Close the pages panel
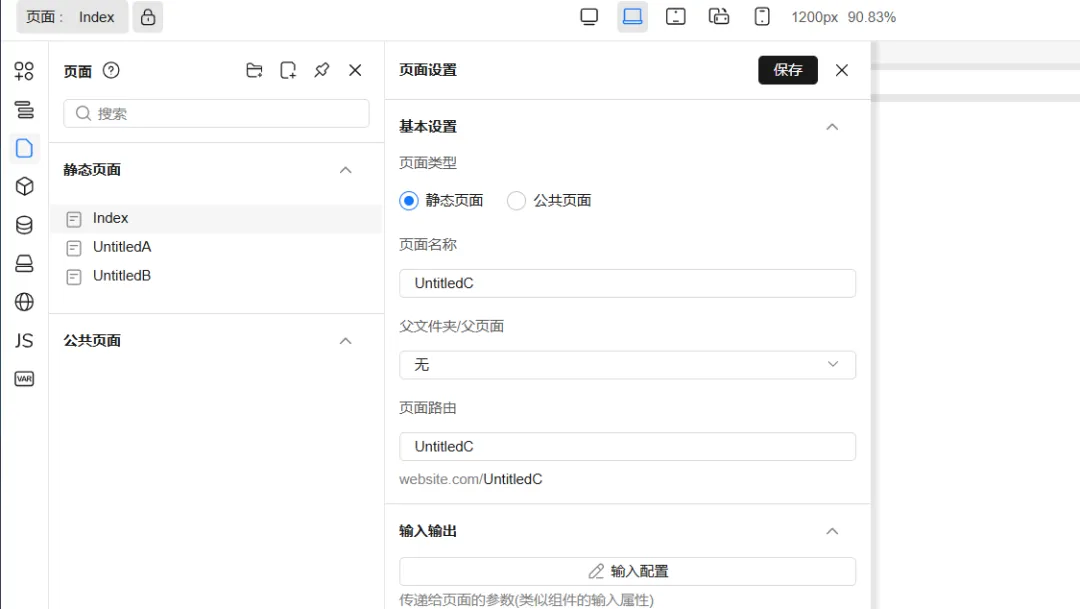Image resolution: width=1080 pixels, height=609 pixels. click(355, 70)
